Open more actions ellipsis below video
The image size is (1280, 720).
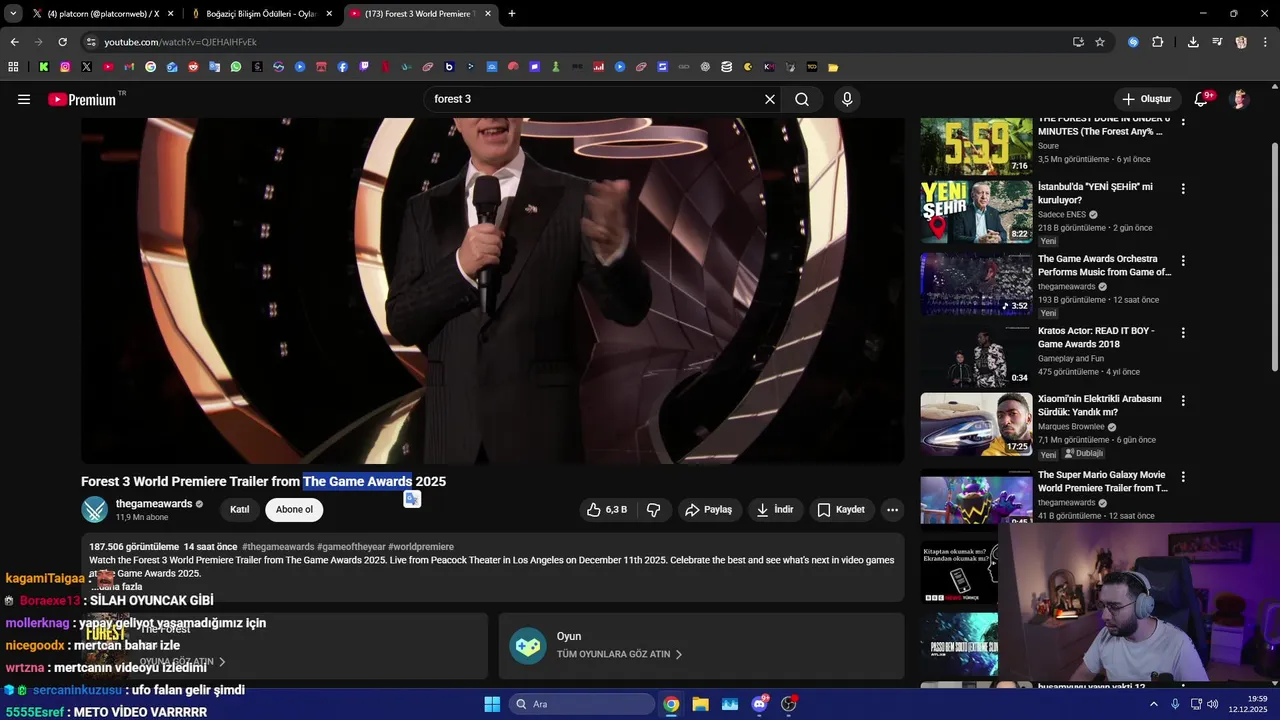tap(893, 510)
